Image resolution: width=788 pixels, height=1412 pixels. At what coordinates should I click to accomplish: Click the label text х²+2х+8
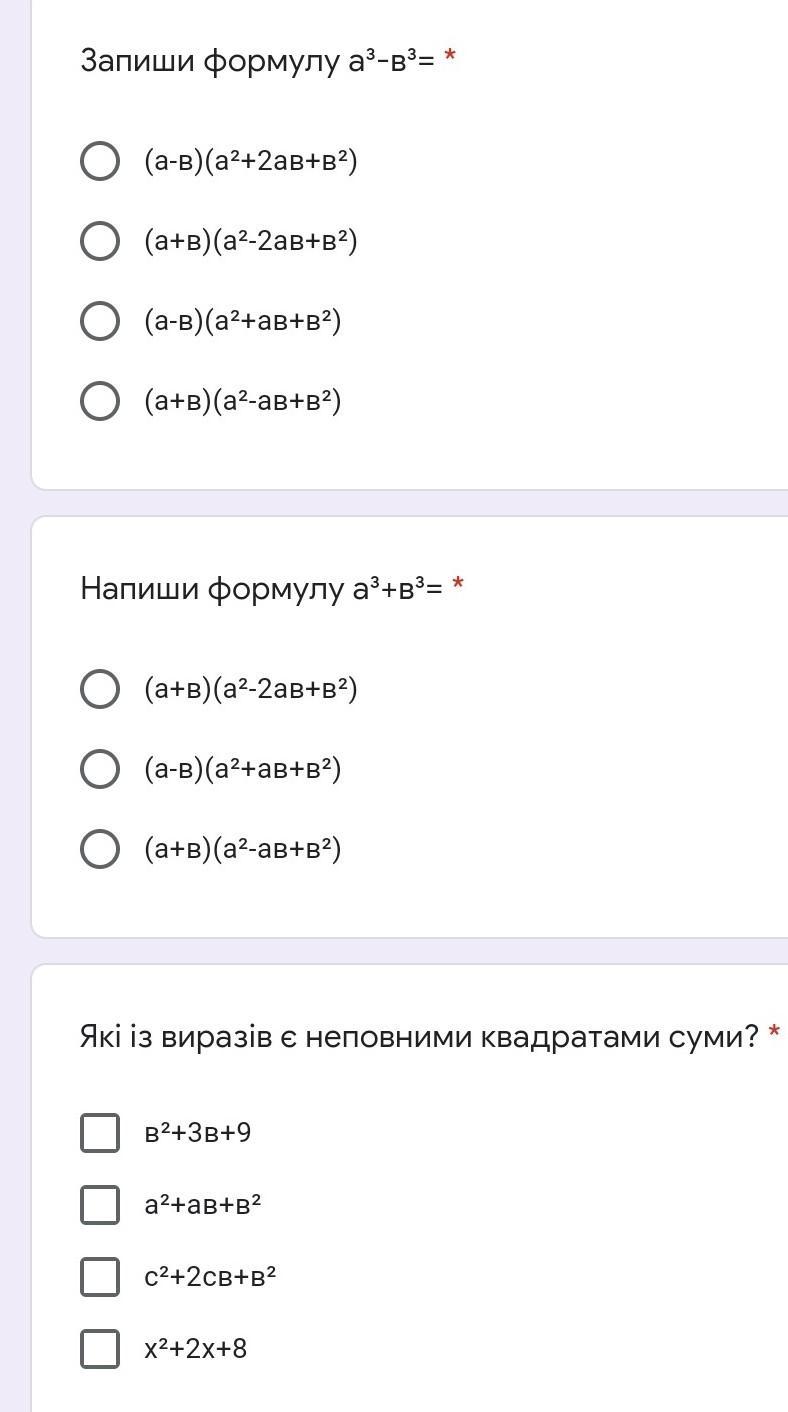point(196,1349)
